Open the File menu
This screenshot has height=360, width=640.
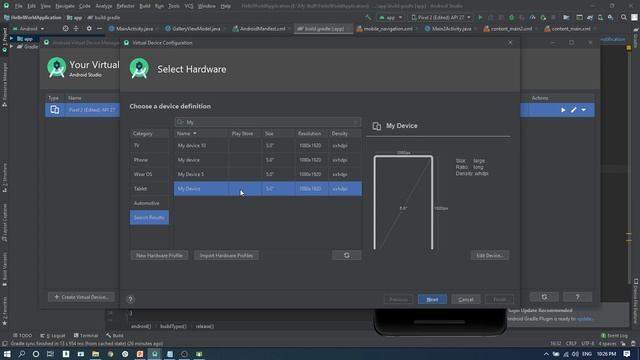click(18, 6)
